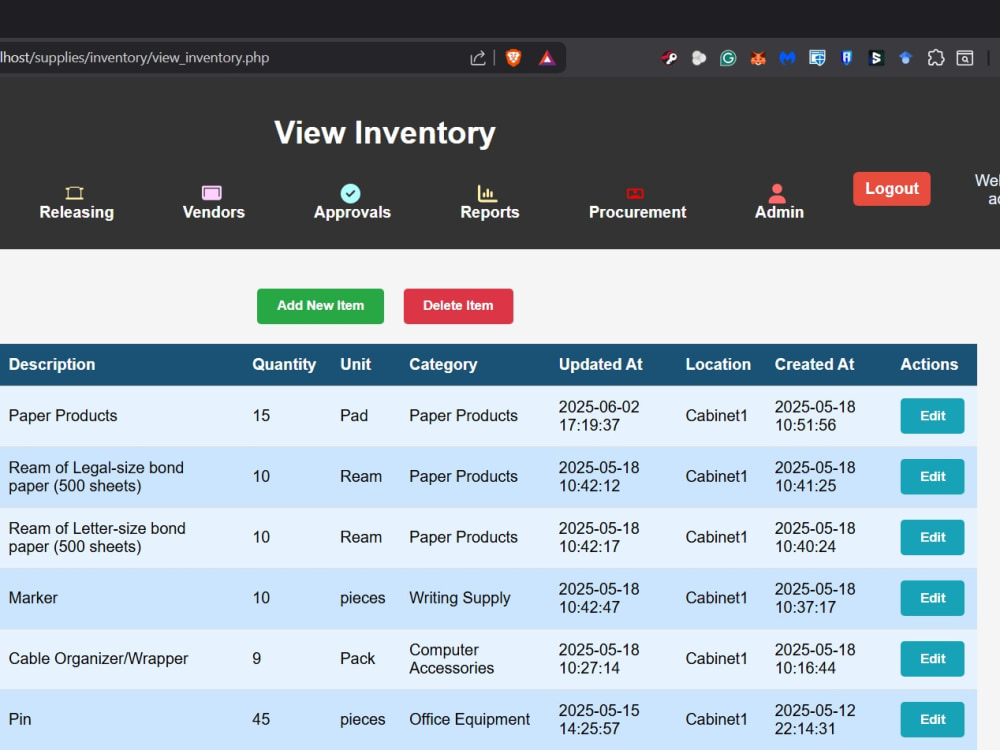Screen dimensions: 1000x750
Task: Edit the Marker row
Action: (x=932, y=598)
